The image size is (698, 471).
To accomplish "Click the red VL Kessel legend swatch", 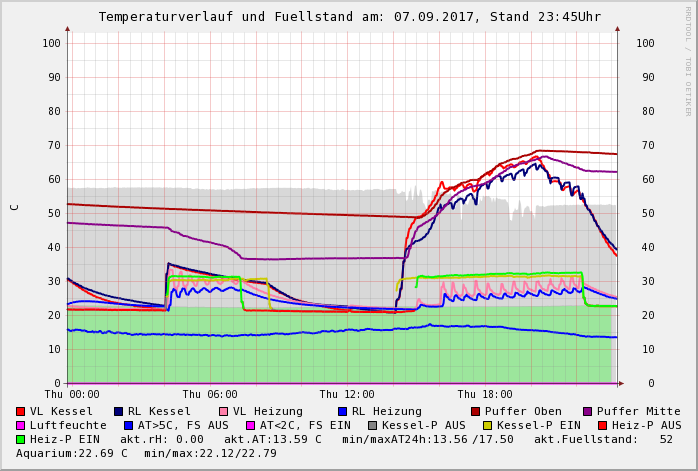I will point(21,411).
